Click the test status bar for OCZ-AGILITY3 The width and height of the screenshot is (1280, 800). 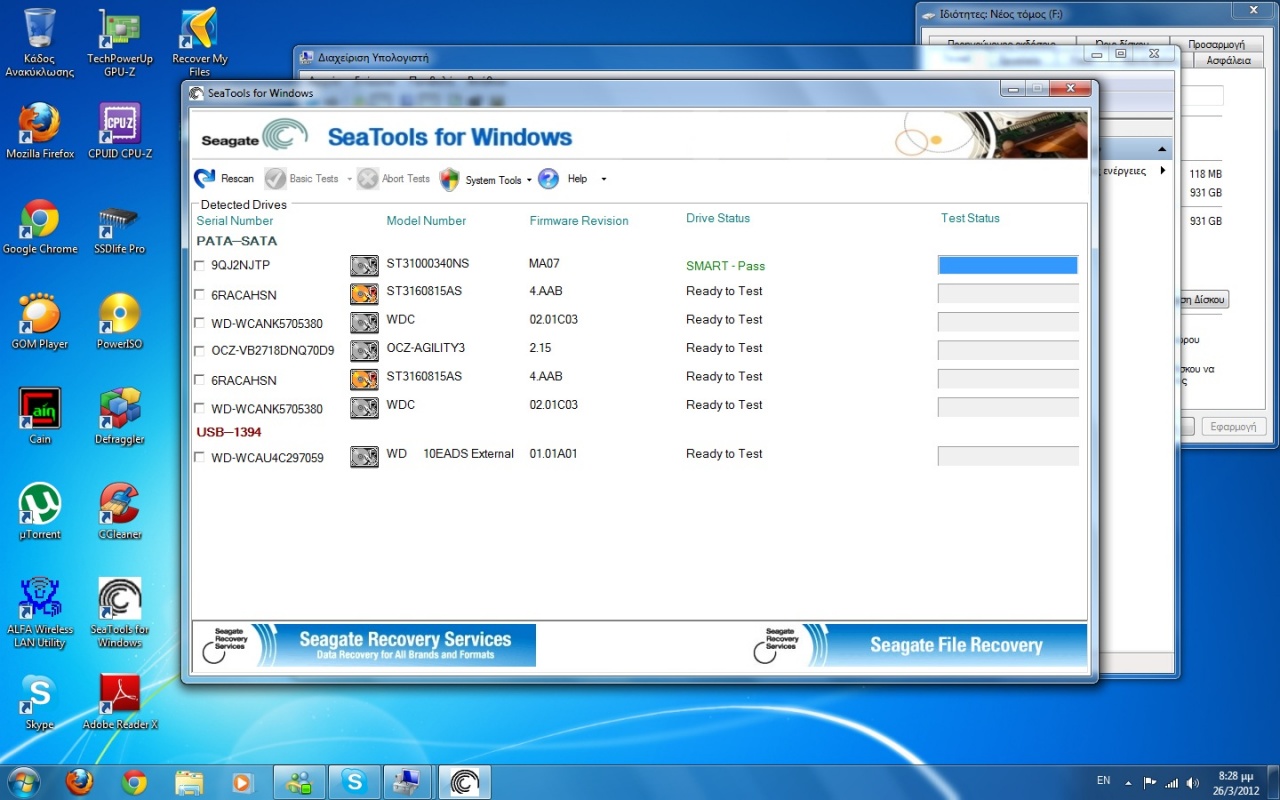1008,350
